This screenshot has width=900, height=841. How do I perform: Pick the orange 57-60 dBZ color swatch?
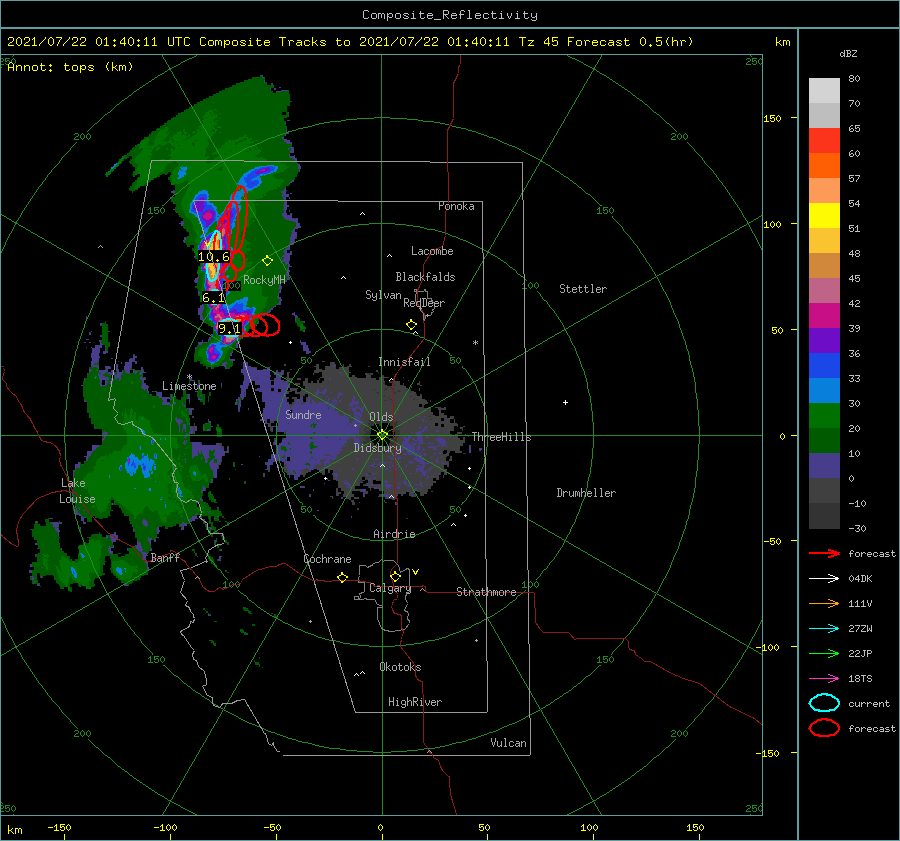824,165
